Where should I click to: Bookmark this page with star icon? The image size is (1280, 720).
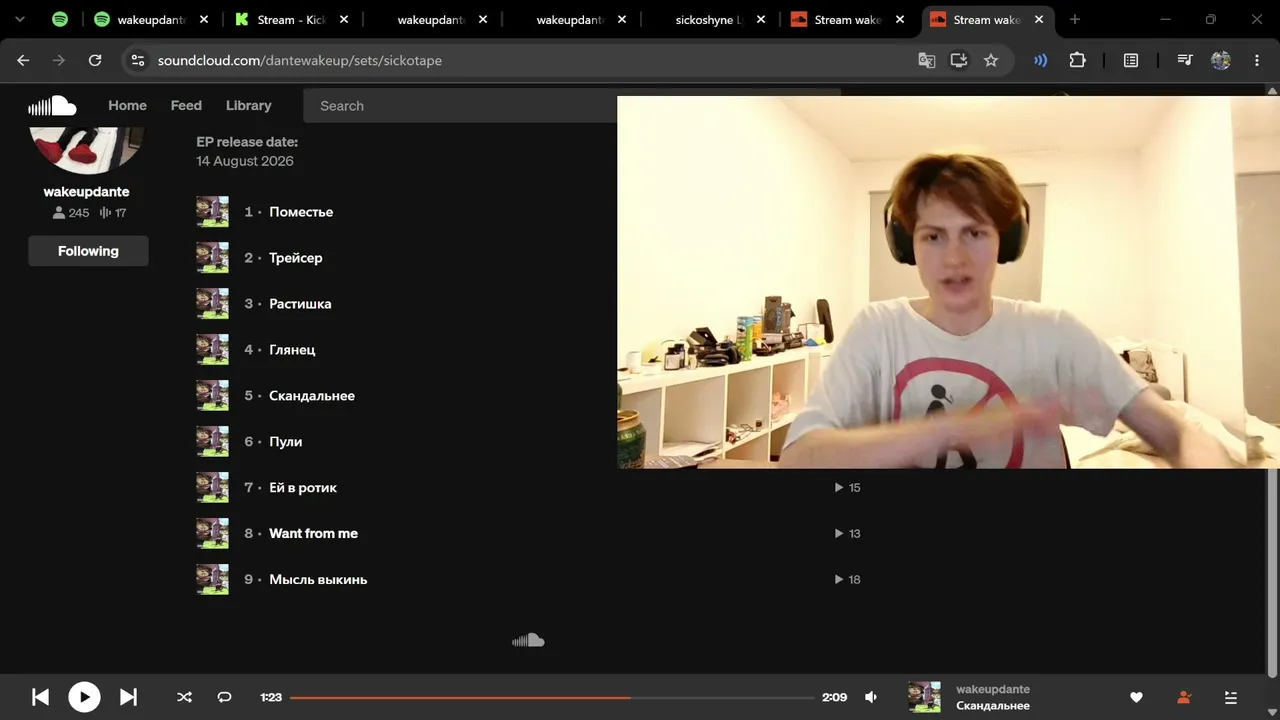991,60
